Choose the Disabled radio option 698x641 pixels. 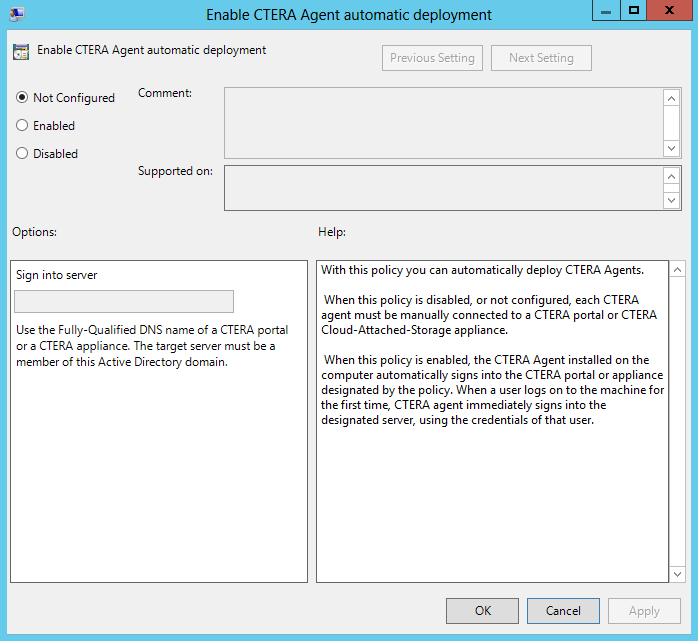coord(22,154)
